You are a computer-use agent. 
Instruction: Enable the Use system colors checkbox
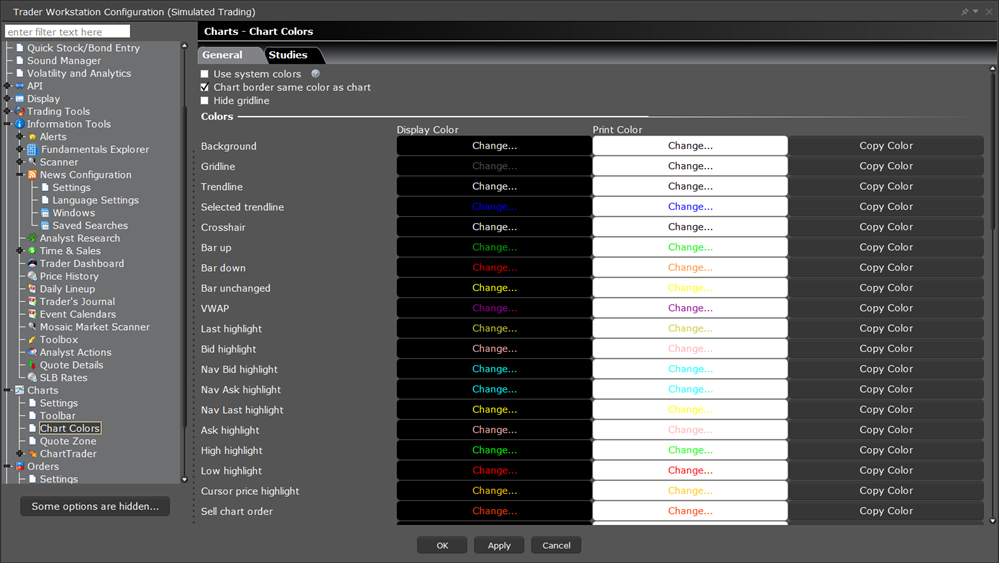pyautogui.click(x=205, y=74)
